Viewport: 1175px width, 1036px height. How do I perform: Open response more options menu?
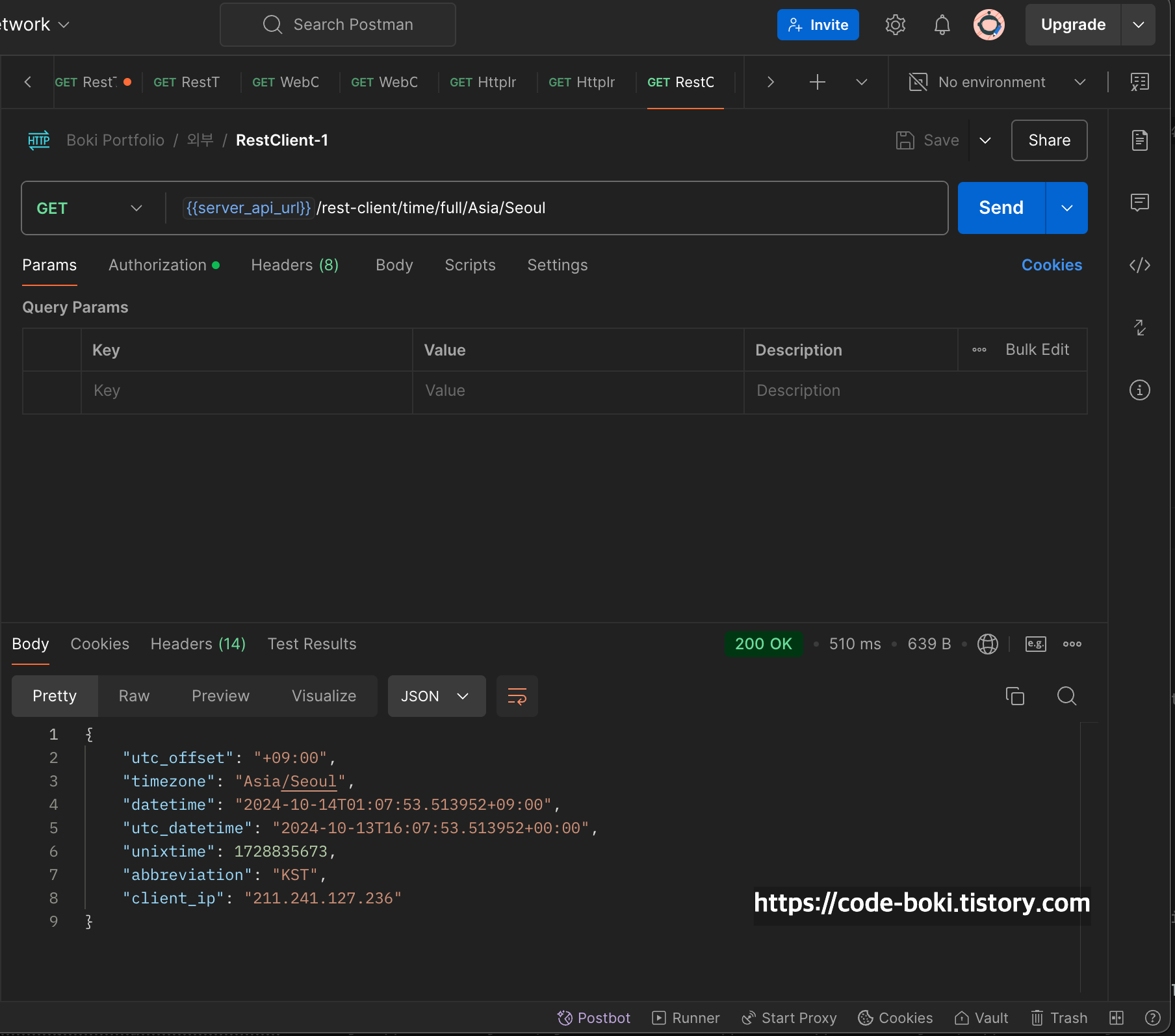(x=1072, y=644)
